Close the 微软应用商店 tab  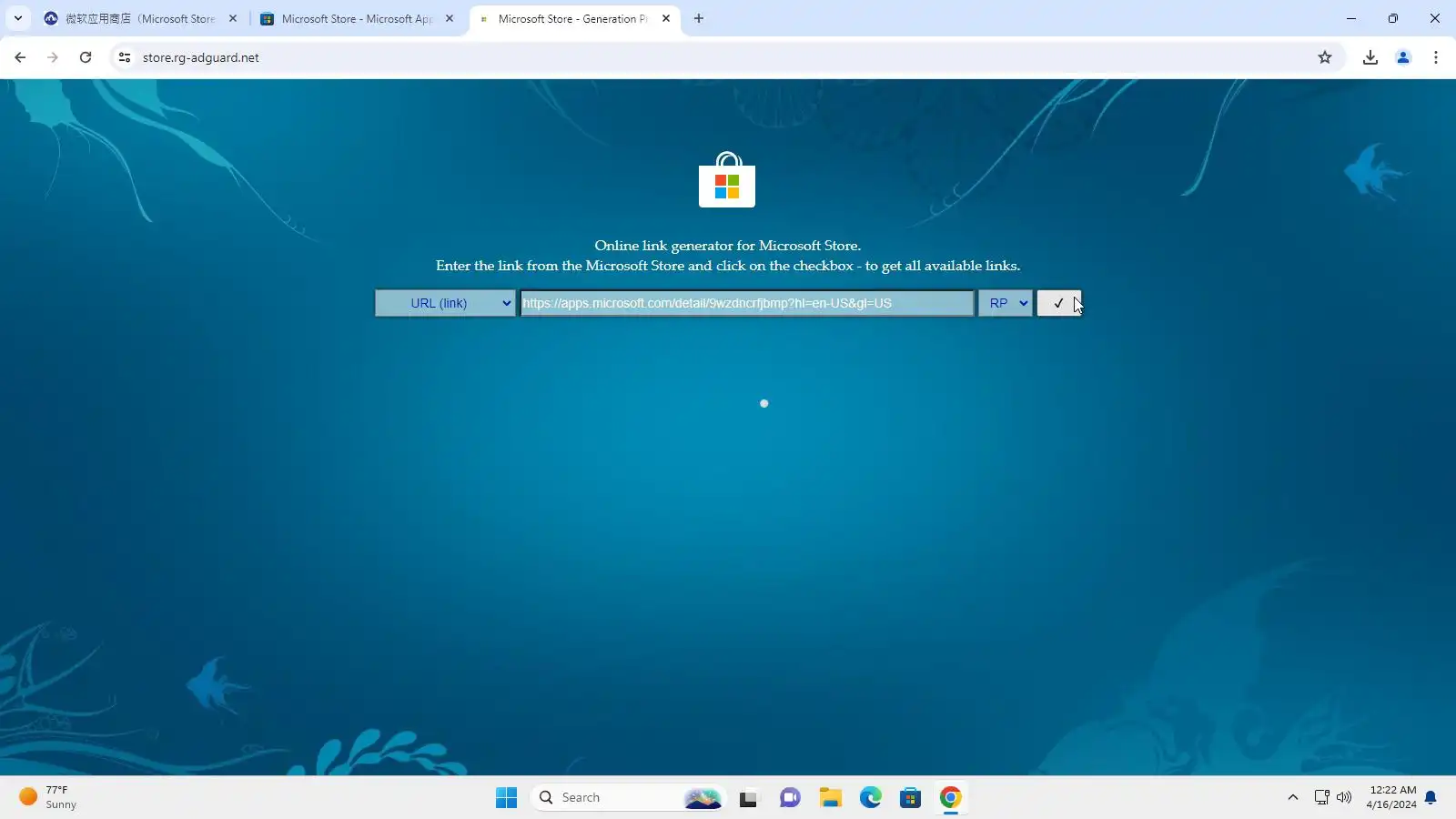(233, 18)
